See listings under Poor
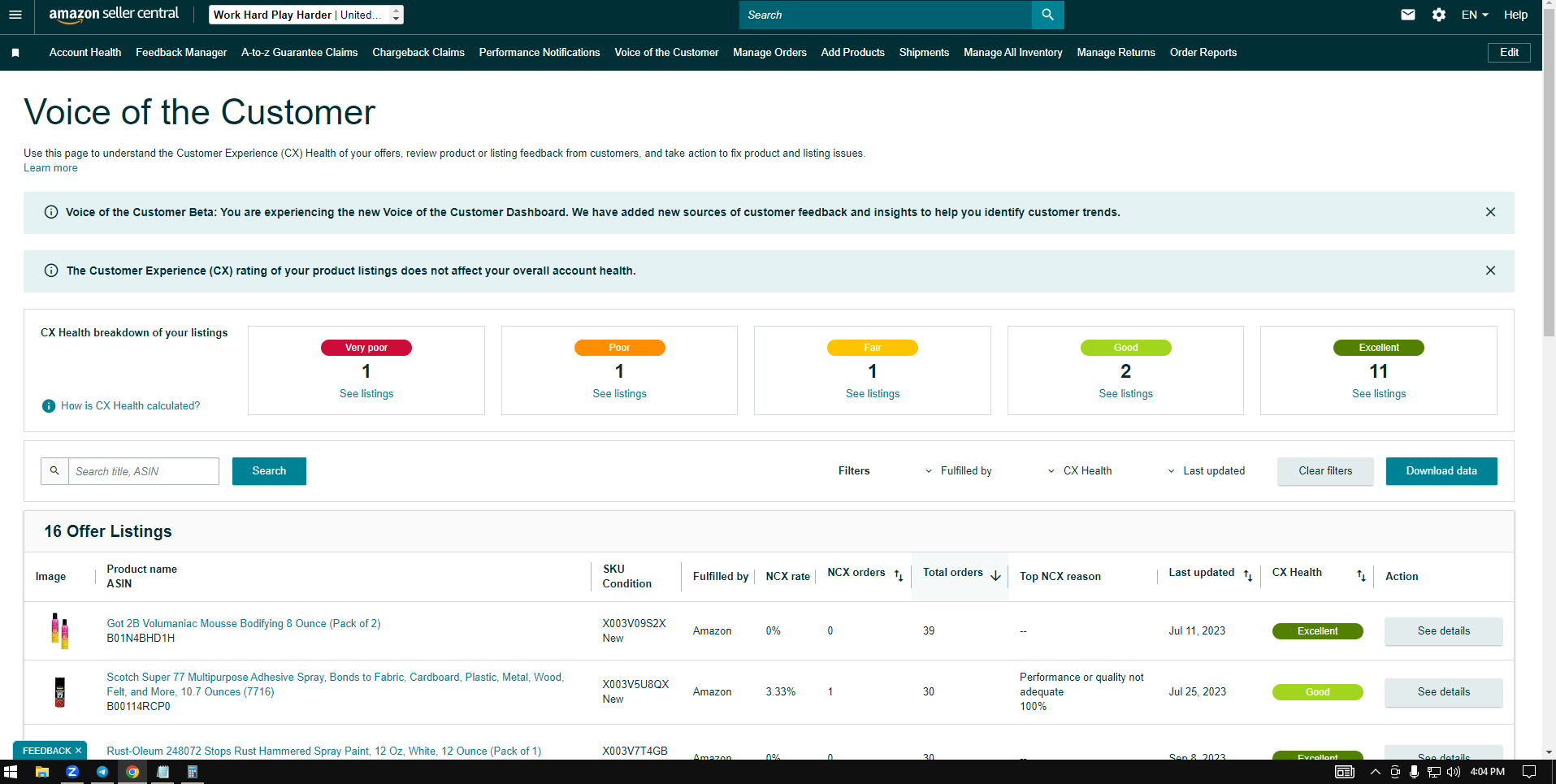This screenshot has height=784, width=1556. click(x=619, y=394)
